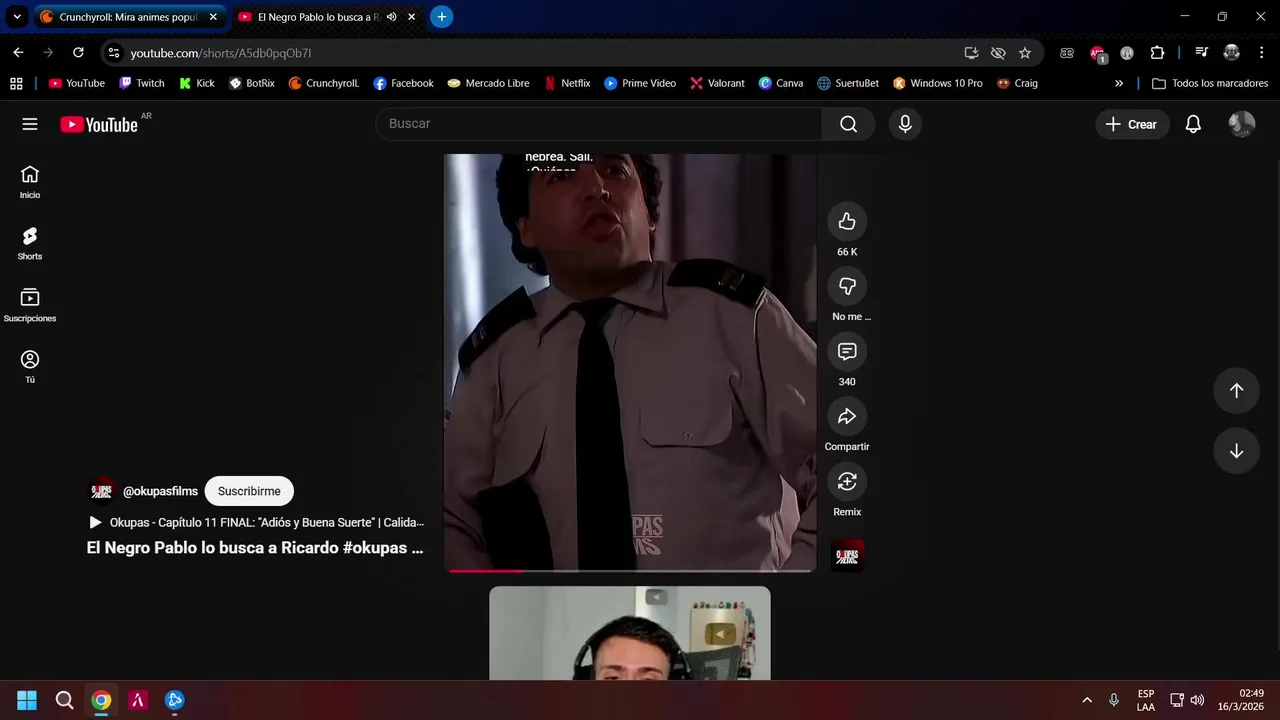This screenshot has height=720, width=1280.
Task: Show hidden bookmarks with double chevron
Action: (1119, 83)
